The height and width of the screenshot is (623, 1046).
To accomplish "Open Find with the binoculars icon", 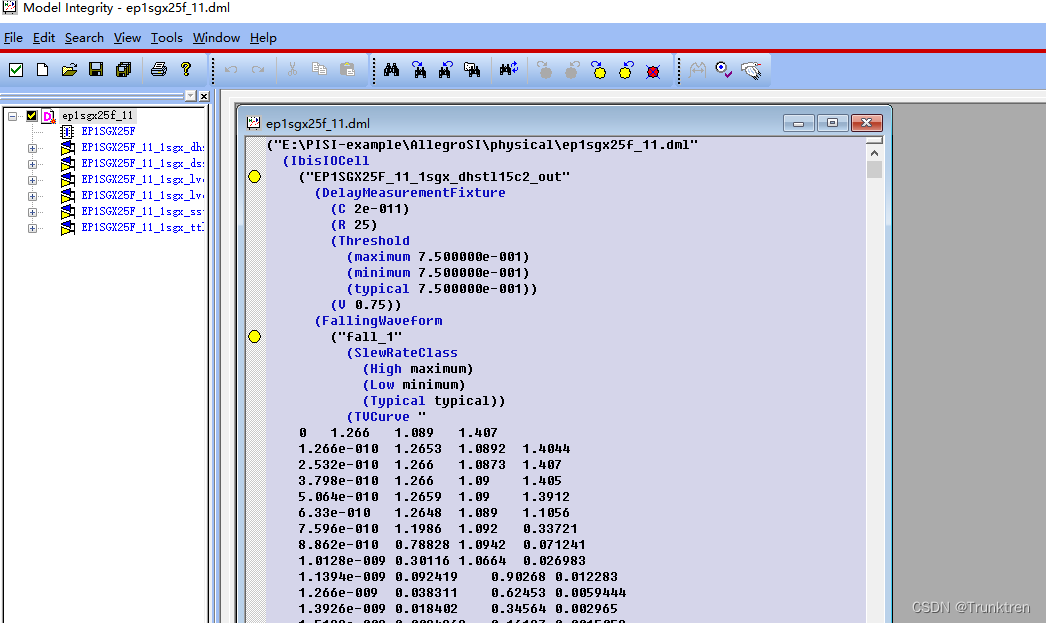I will click(391, 69).
